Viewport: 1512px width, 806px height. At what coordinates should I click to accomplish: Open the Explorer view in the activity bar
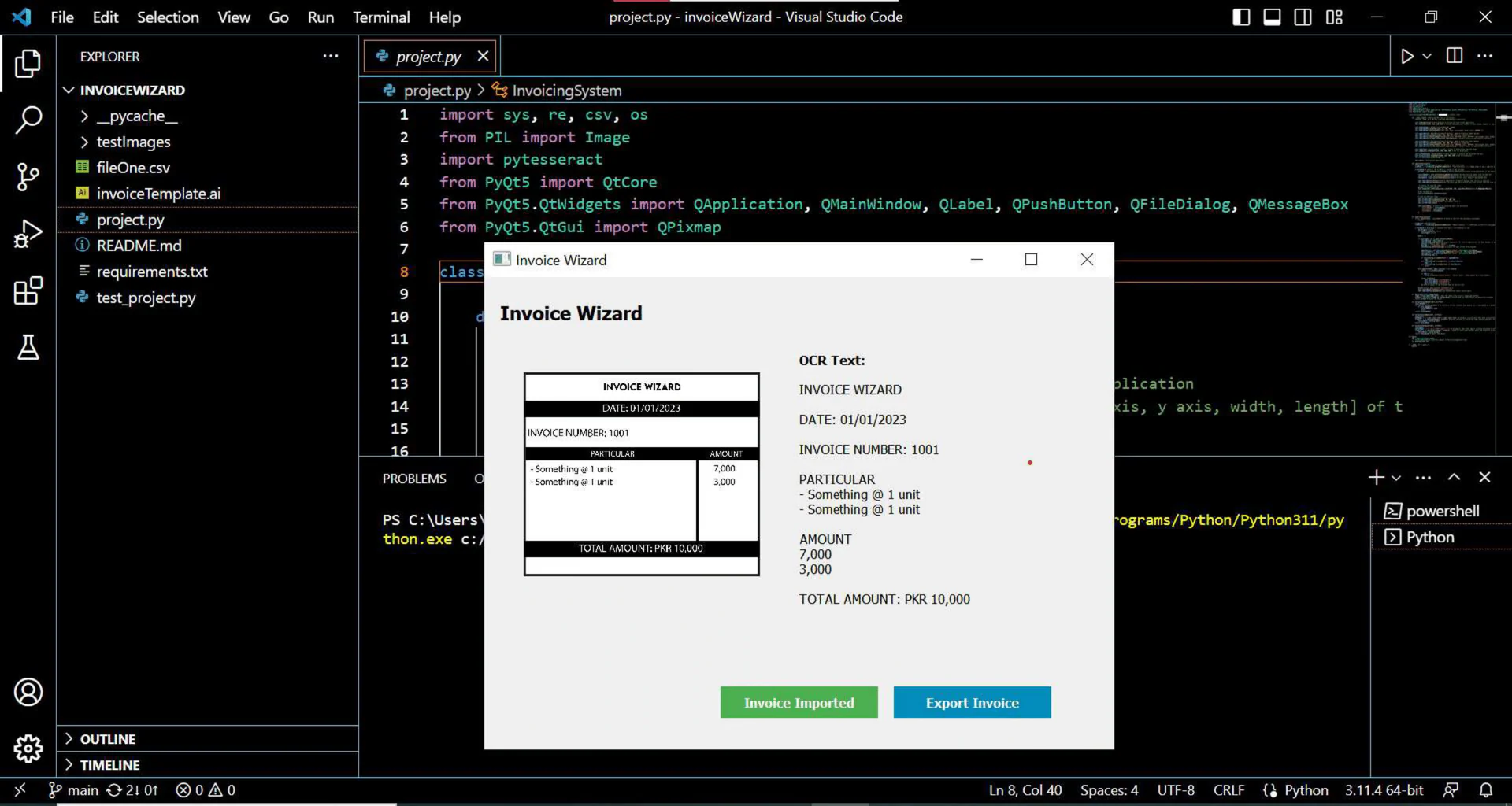28,63
